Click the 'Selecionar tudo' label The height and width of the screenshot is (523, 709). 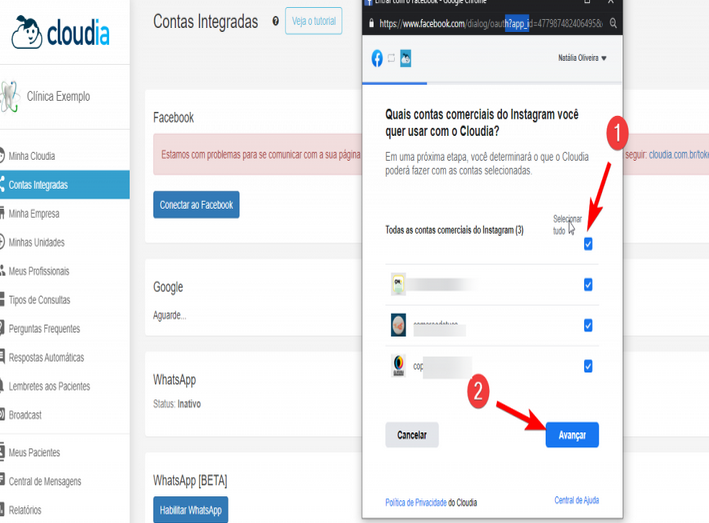pyautogui.click(x=567, y=225)
